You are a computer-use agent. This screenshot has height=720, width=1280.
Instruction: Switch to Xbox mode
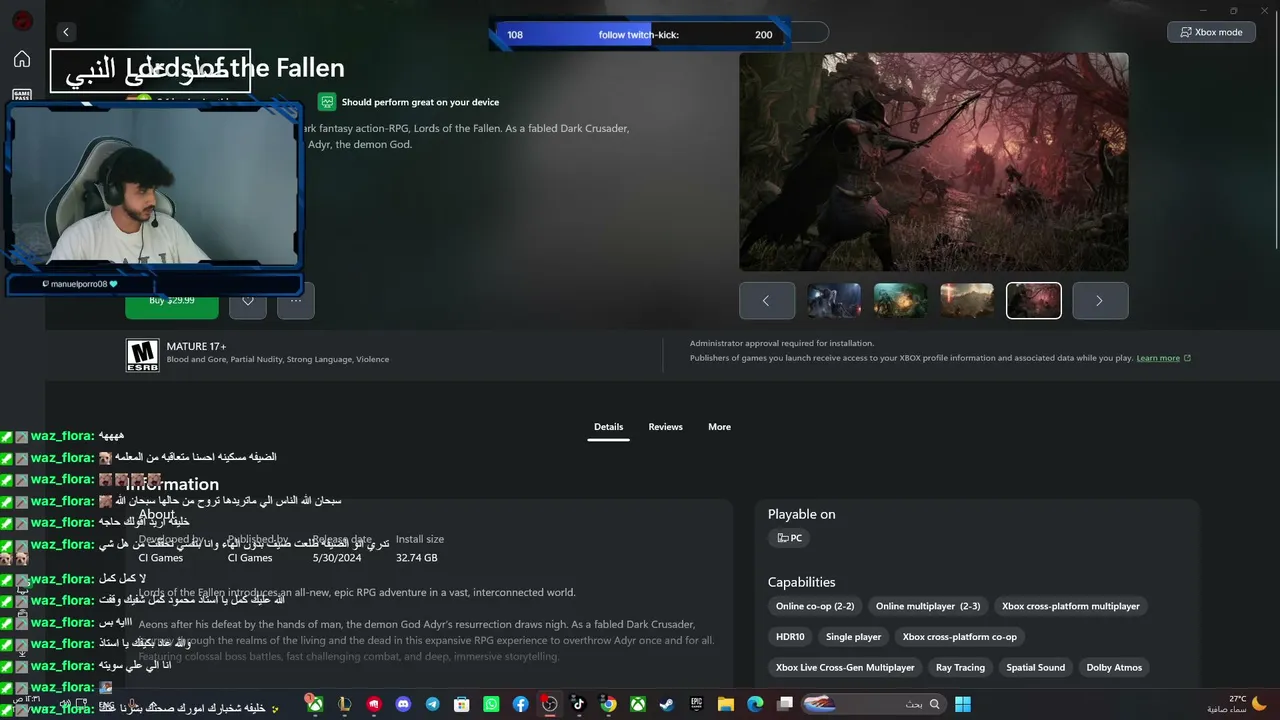tap(1211, 32)
